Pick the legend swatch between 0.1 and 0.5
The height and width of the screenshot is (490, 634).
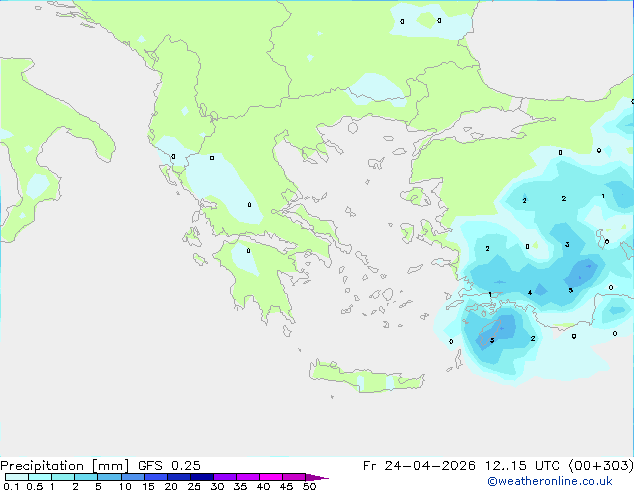point(17,477)
